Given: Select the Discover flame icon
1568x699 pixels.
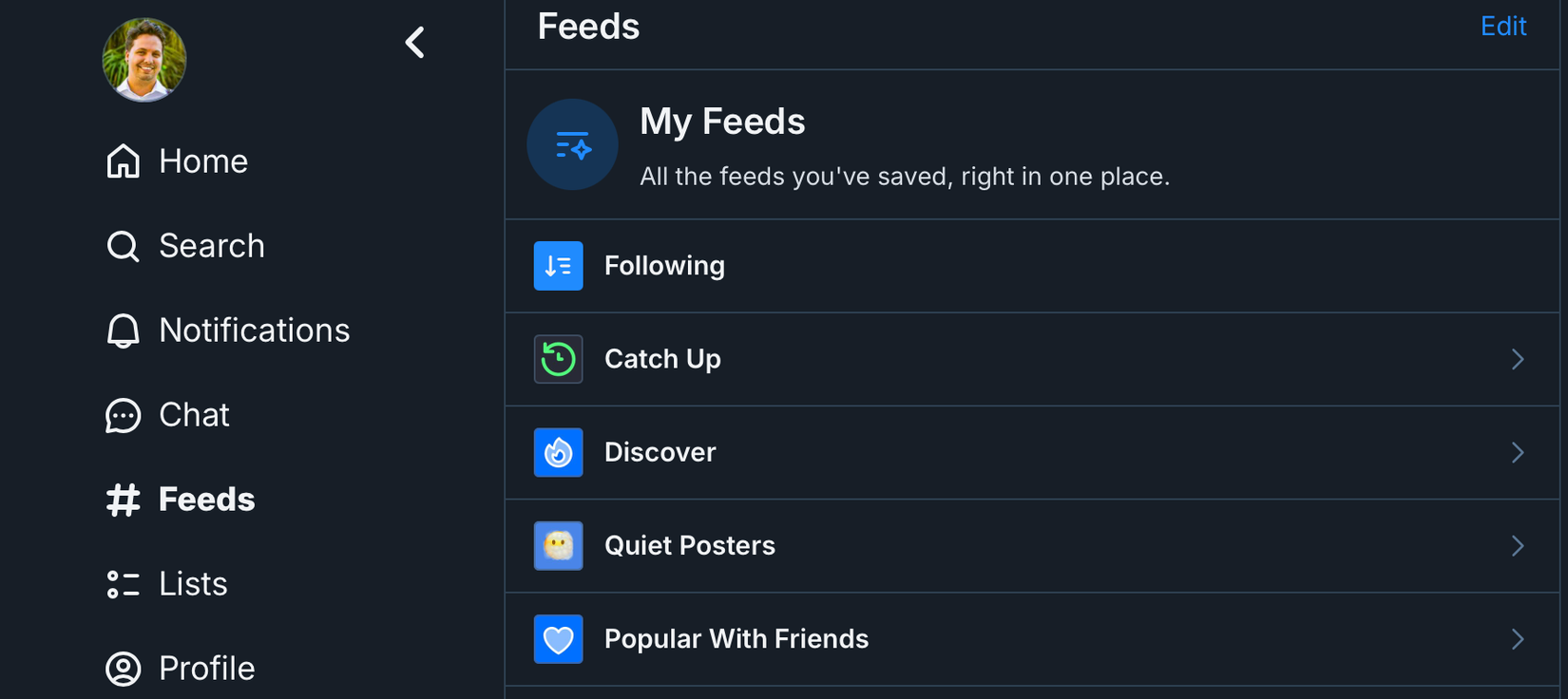Looking at the screenshot, I should [x=558, y=452].
